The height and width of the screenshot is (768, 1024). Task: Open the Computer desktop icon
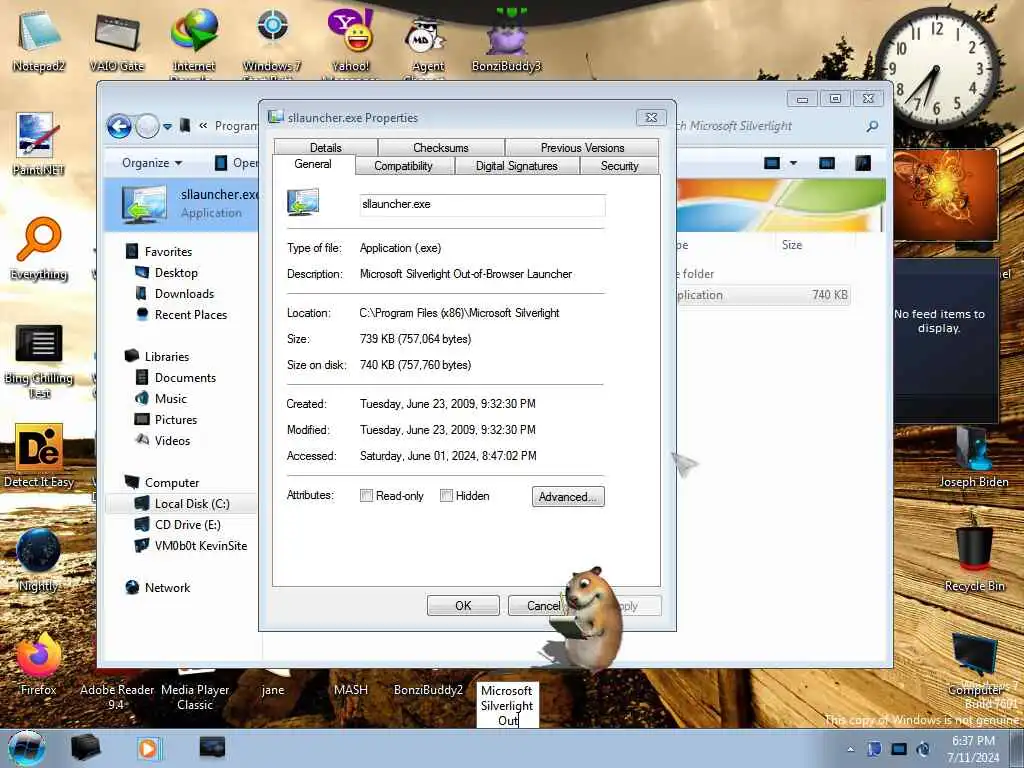pos(975,663)
